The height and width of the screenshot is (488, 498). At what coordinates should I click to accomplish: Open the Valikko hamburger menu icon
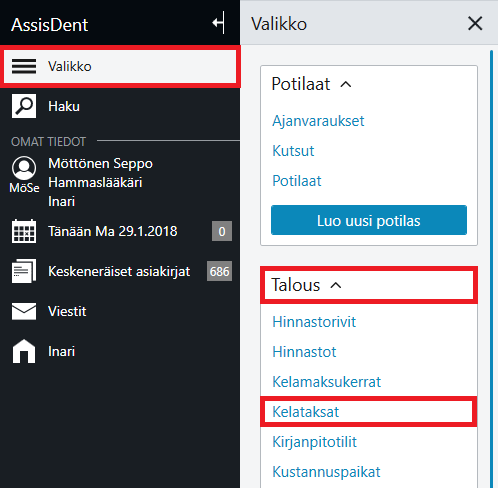(x=24, y=66)
